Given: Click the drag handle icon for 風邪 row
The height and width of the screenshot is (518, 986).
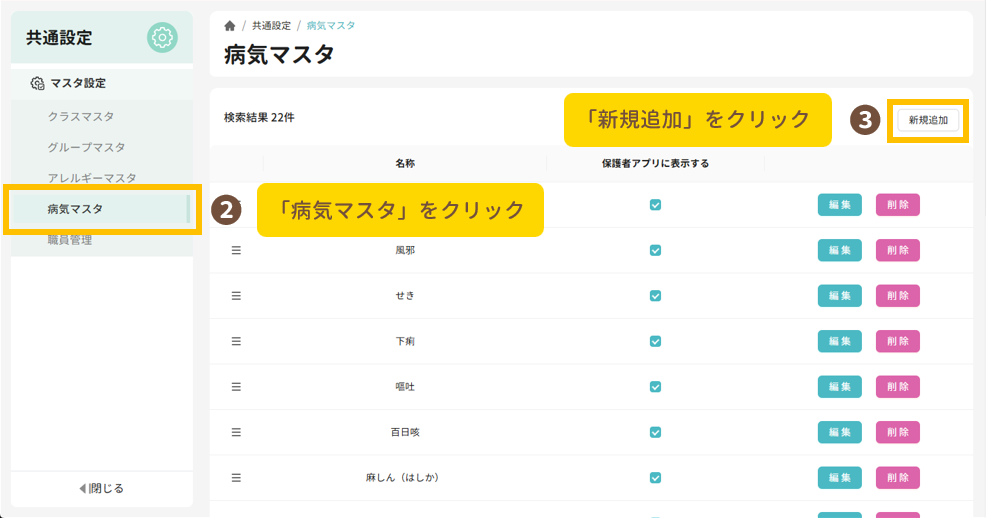Looking at the screenshot, I should (237, 250).
